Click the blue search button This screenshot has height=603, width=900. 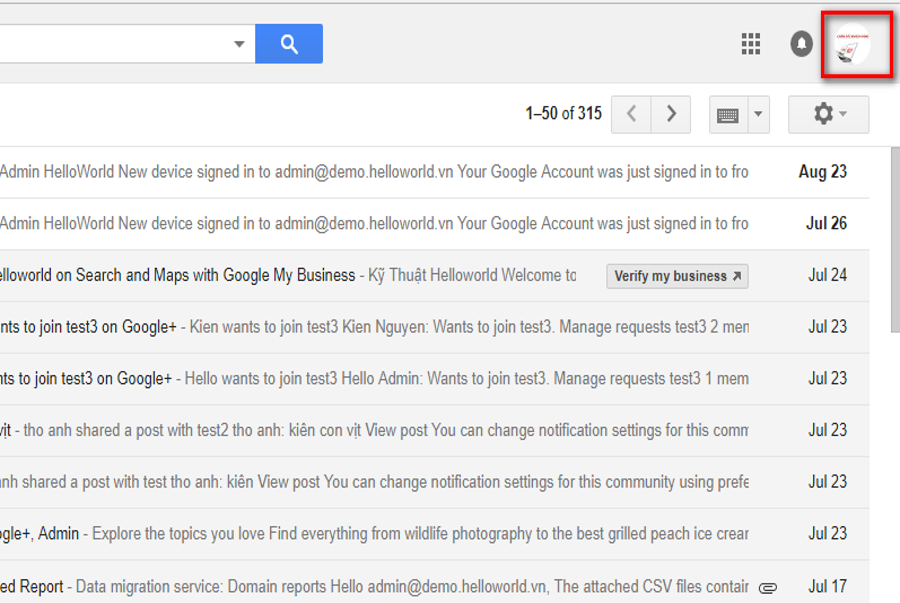(x=289, y=44)
